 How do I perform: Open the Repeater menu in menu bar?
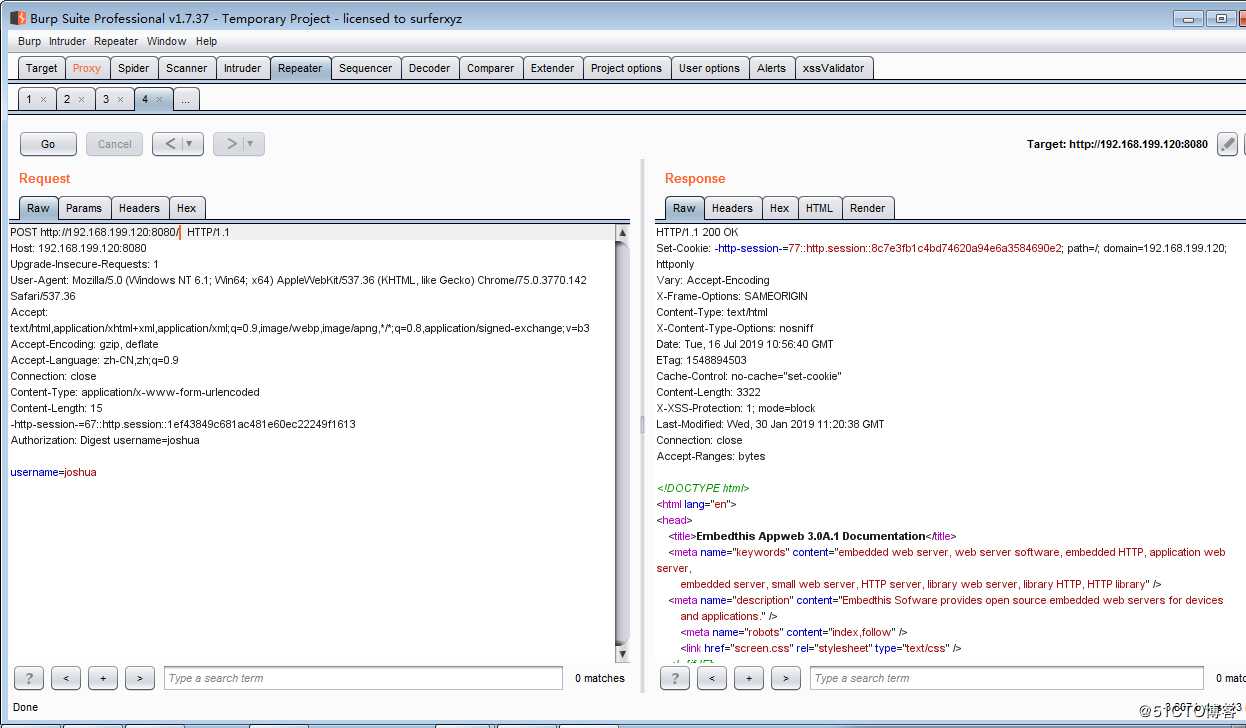(x=116, y=41)
